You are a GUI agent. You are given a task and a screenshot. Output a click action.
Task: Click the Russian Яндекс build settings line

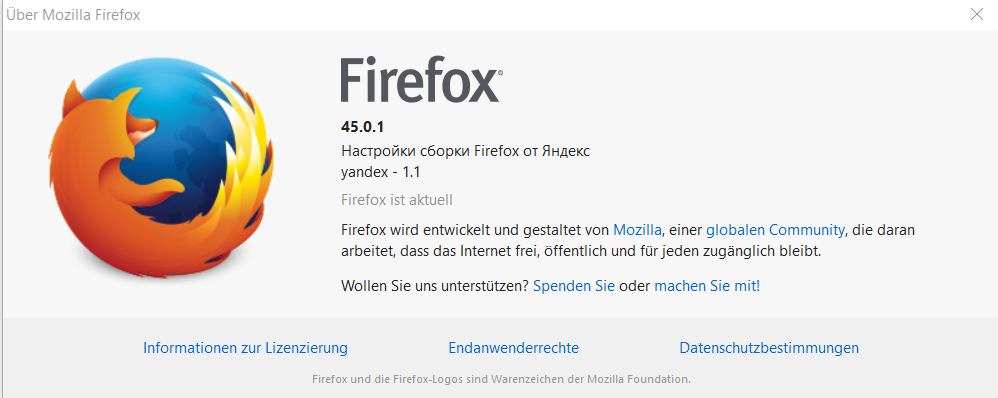click(x=466, y=152)
